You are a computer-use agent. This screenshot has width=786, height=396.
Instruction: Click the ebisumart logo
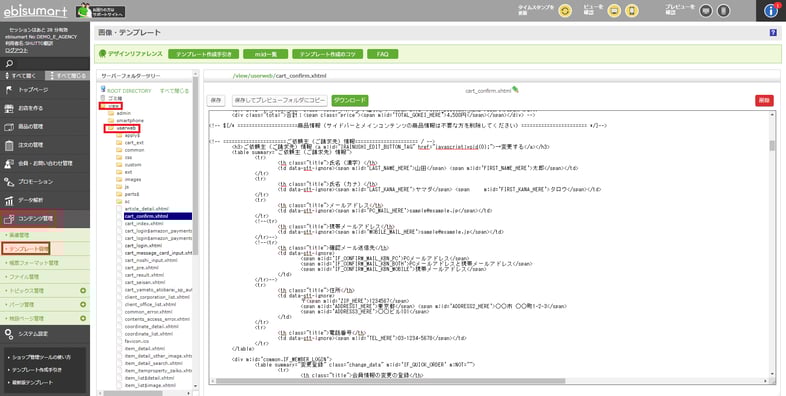pos(35,11)
